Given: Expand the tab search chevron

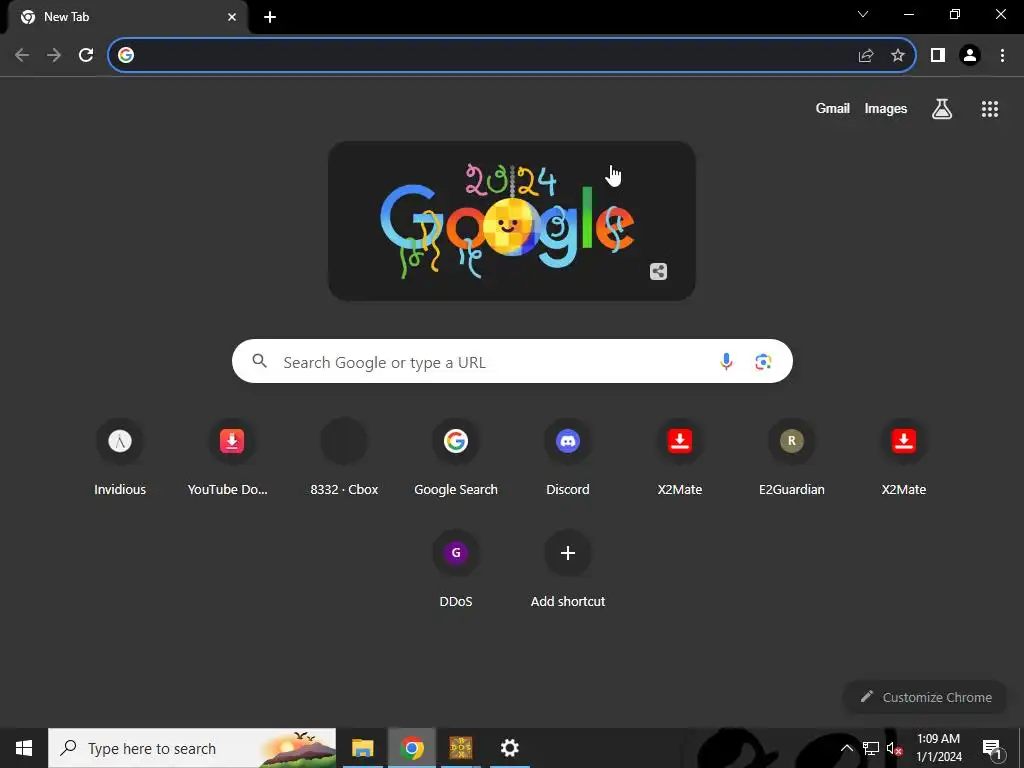Looking at the screenshot, I should coord(863,14).
